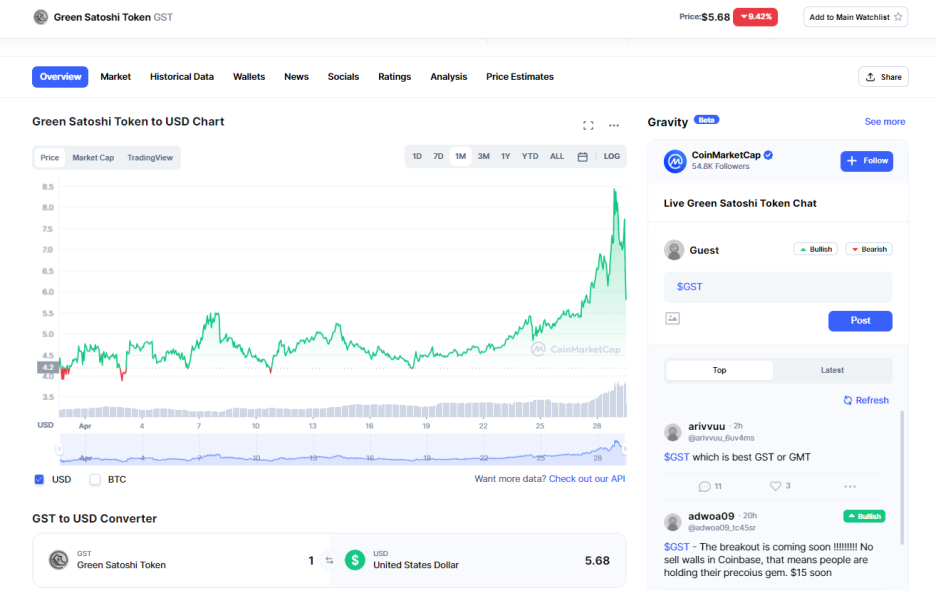The height and width of the screenshot is (591, 936).
Task: Click the Green Satoshi Token logo in header
Action: click(41, 17)
